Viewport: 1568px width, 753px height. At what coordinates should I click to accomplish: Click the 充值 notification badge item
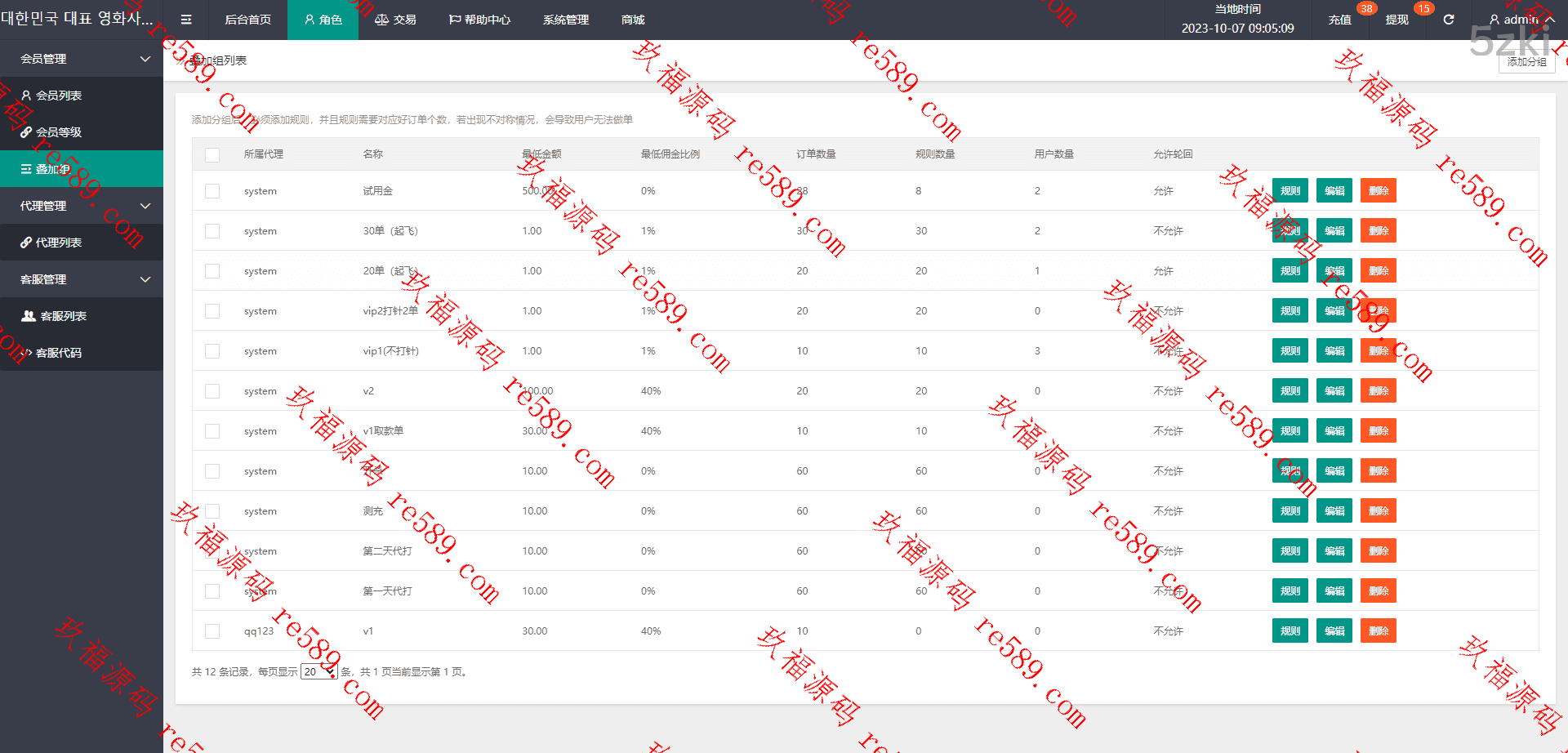[x=1340, y=20]
